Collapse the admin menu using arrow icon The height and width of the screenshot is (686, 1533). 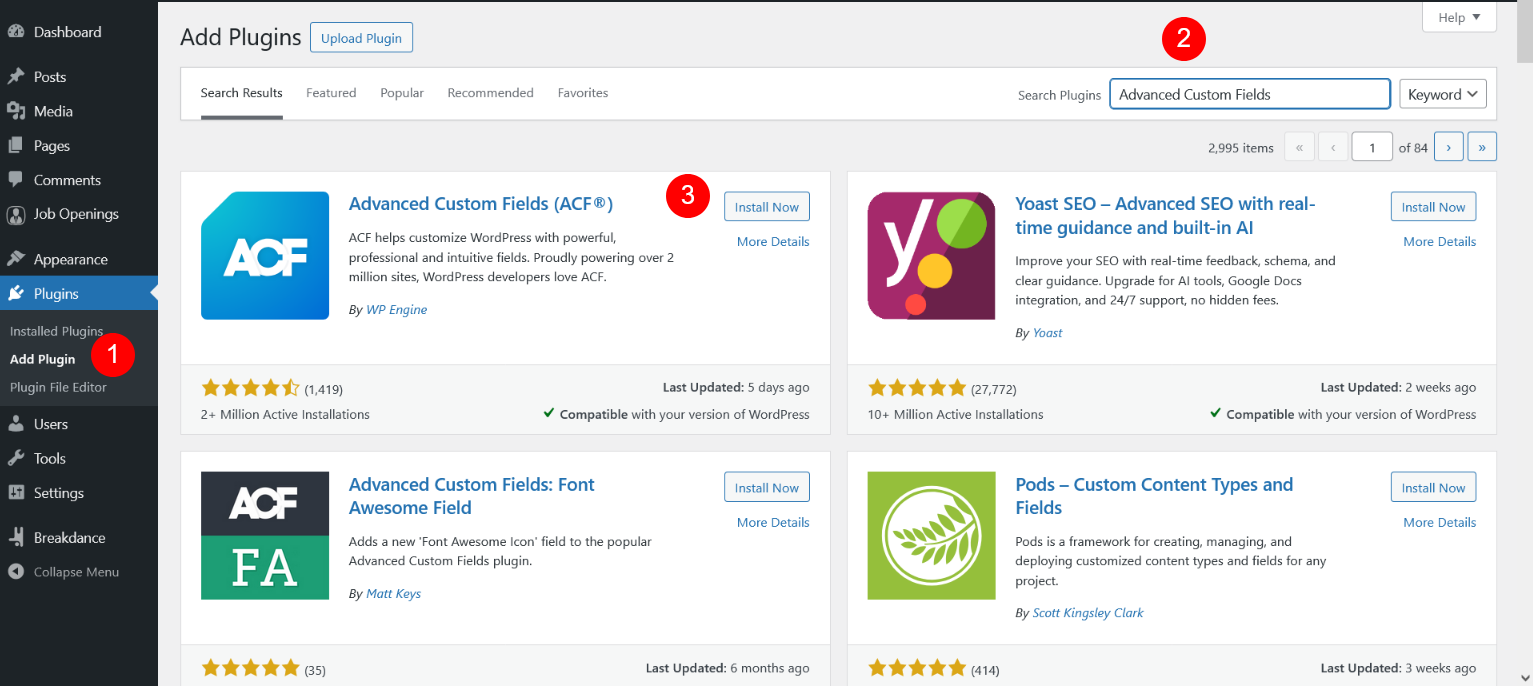click(x=16, y=572)
